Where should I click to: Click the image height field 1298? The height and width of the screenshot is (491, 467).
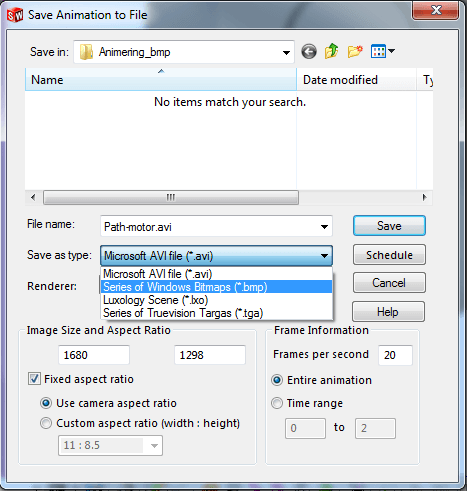(210, 355)
